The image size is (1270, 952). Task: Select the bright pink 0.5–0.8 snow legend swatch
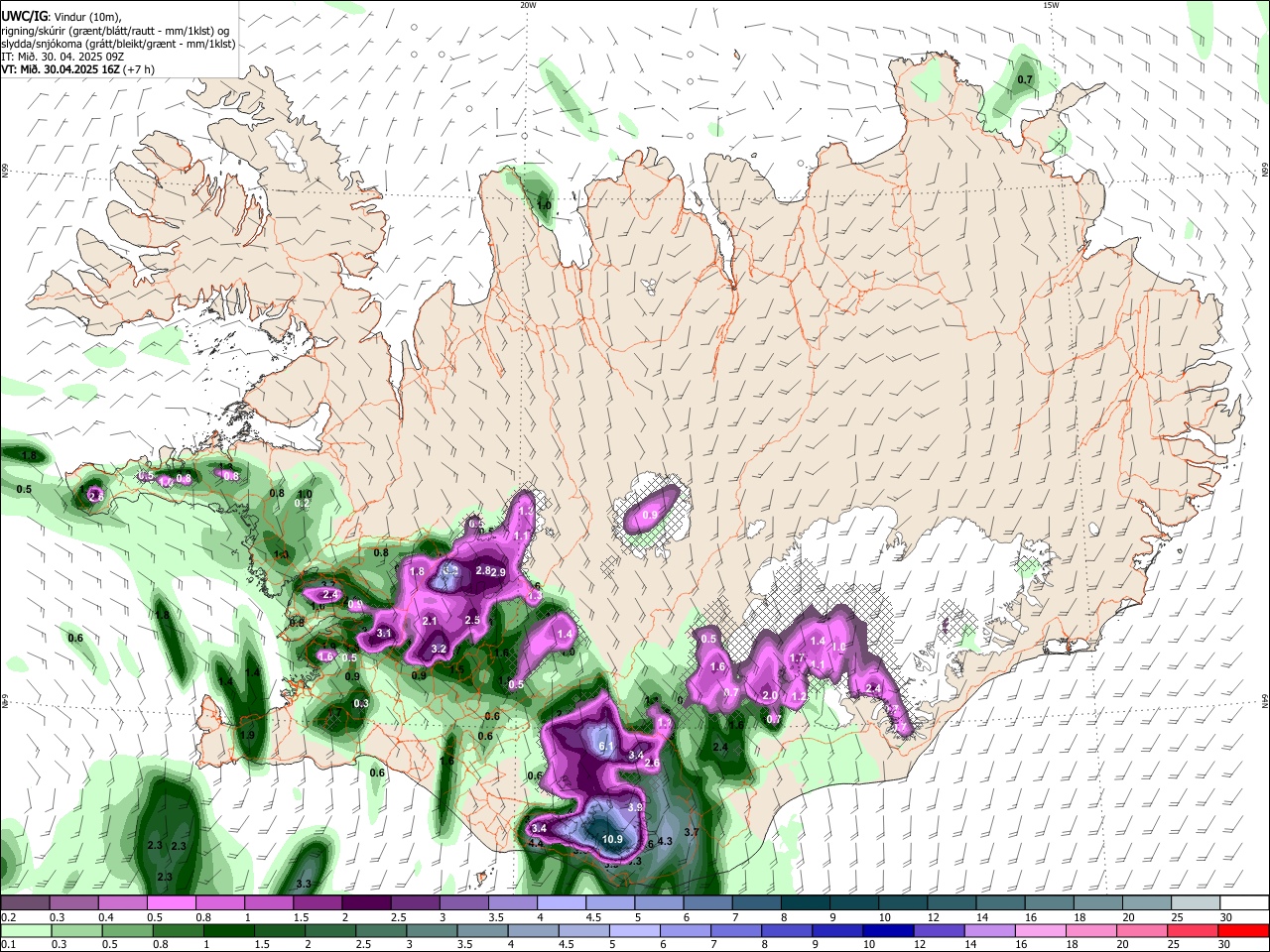(171, 903)
